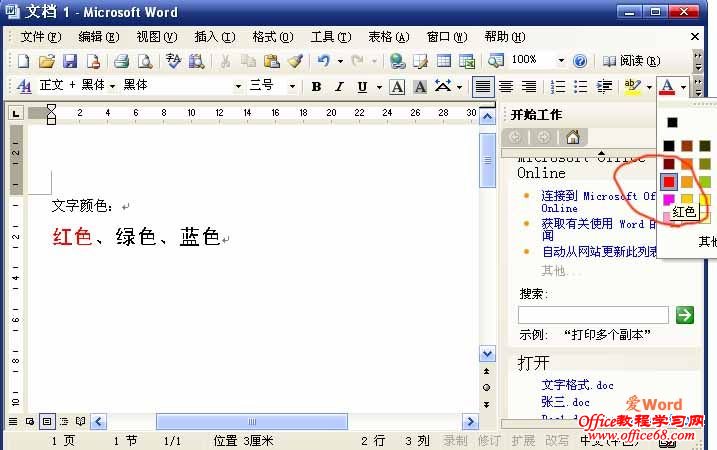Open the Tables and Borders toolbar
Viewport: 717px width, 450px height.
(x=420, y=61)
